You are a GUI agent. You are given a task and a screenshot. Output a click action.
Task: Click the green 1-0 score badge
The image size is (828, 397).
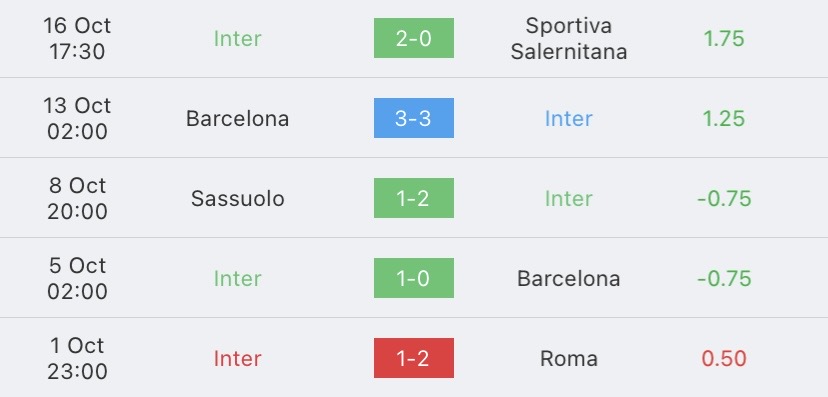tap(413, 278)
